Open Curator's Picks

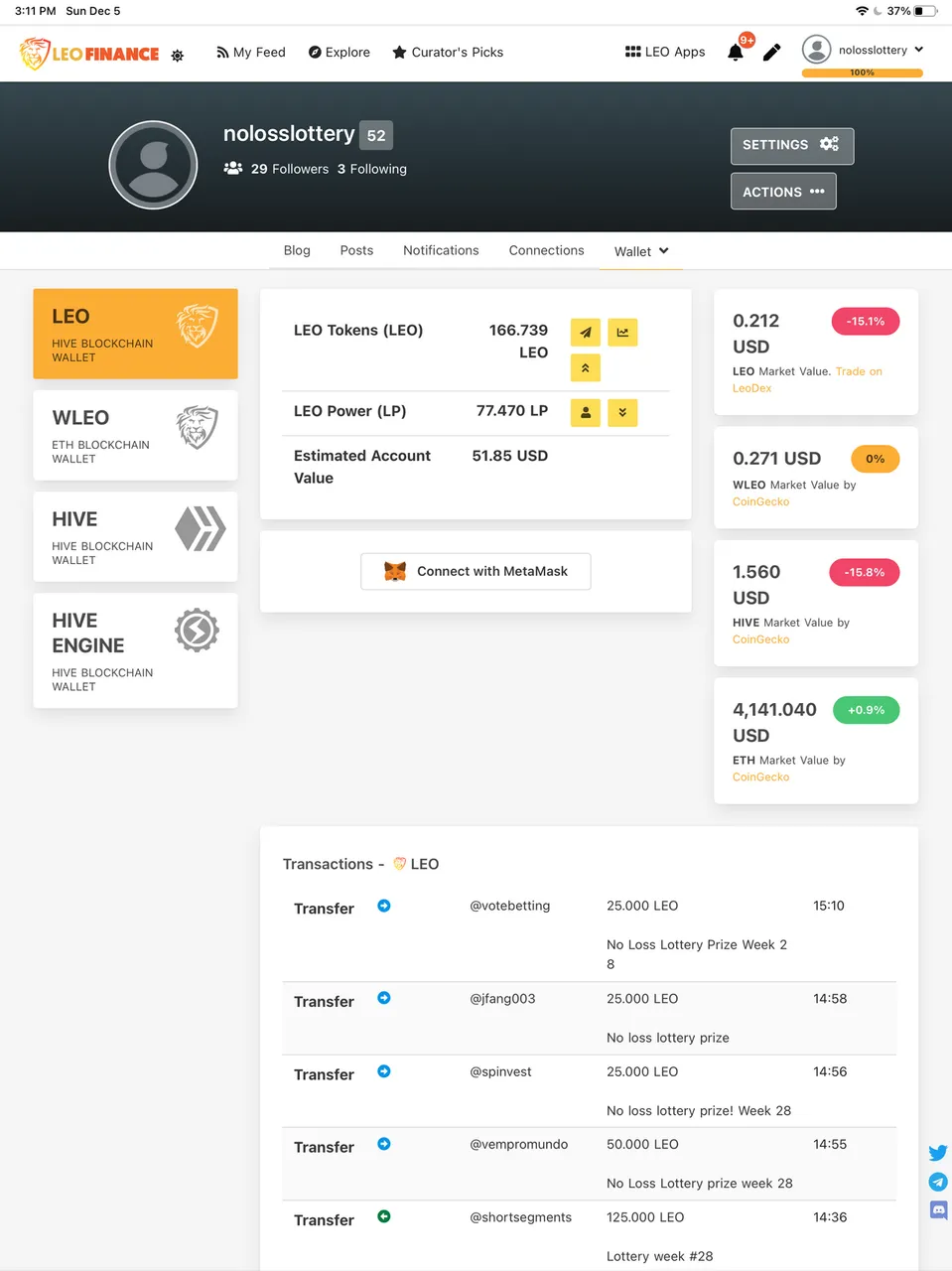[448, 53]
